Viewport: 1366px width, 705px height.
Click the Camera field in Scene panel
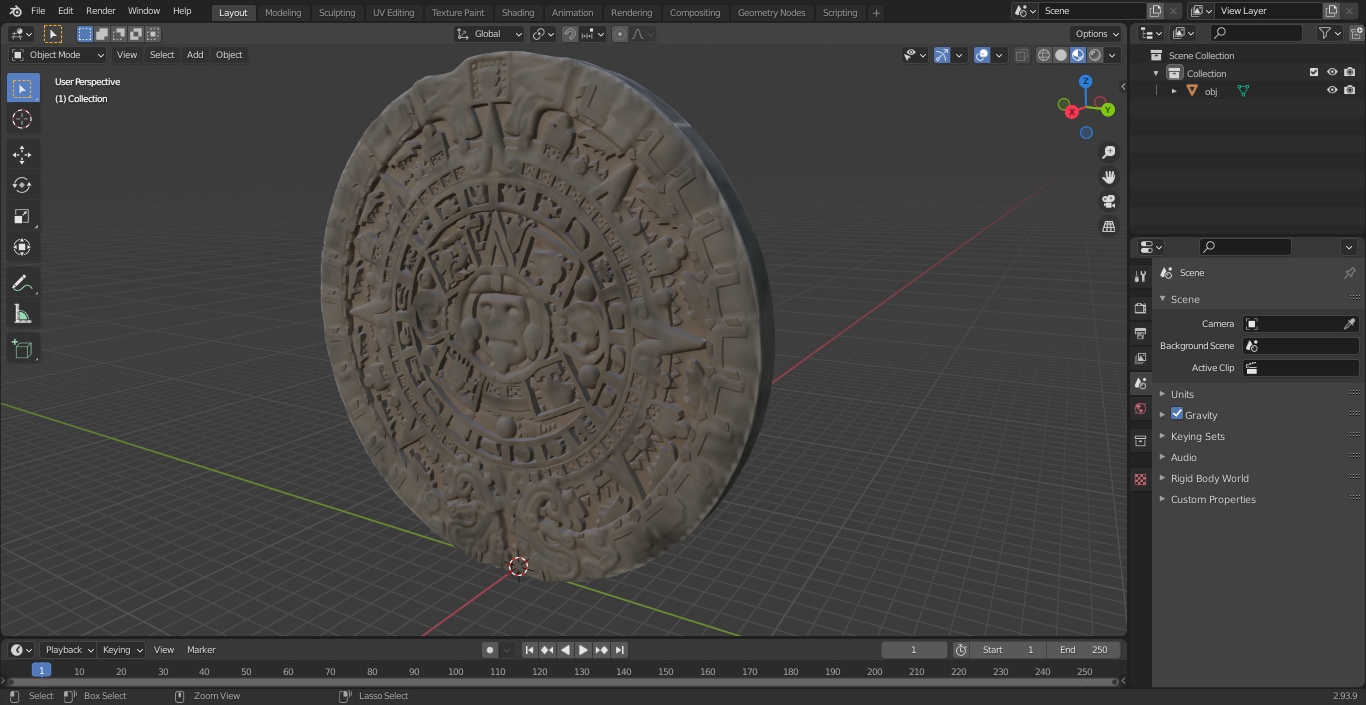tap(1300, 324)
